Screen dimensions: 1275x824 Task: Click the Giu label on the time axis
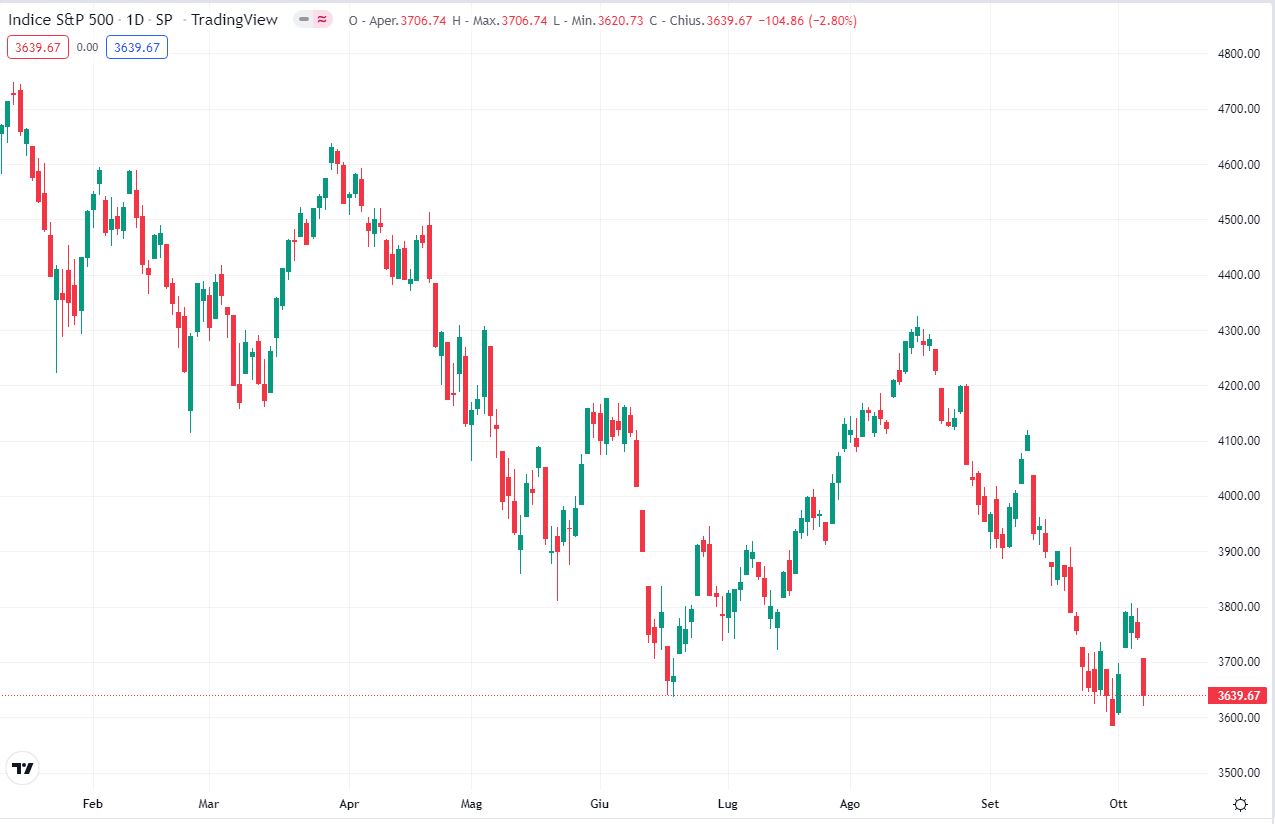coord(600,803)
